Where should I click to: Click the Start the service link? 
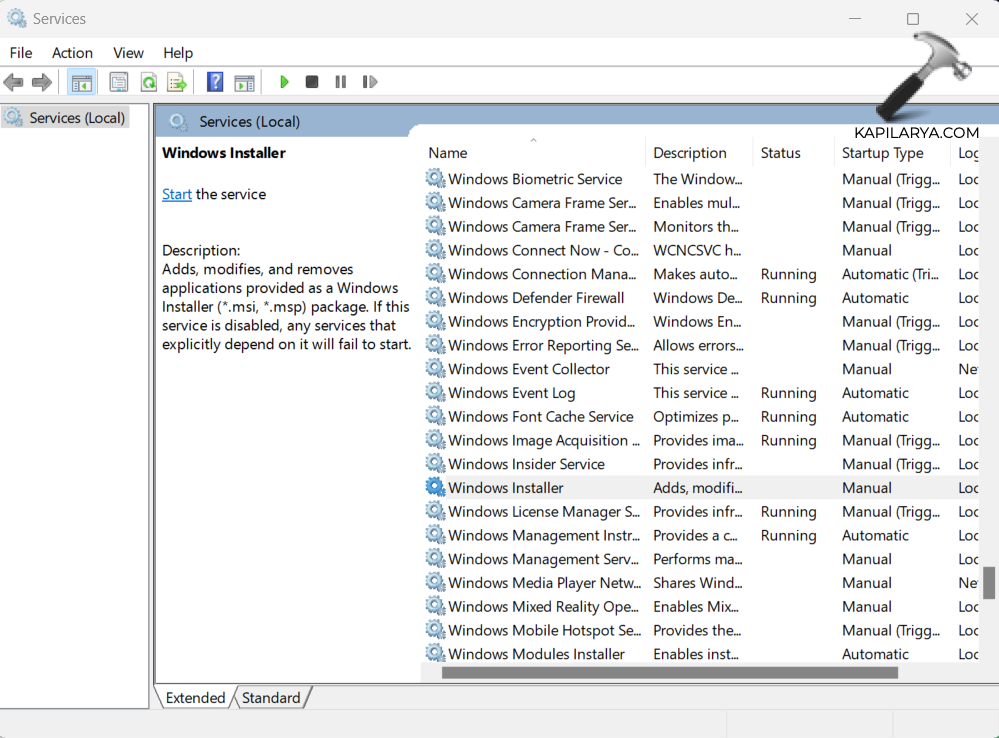[177, 194]
